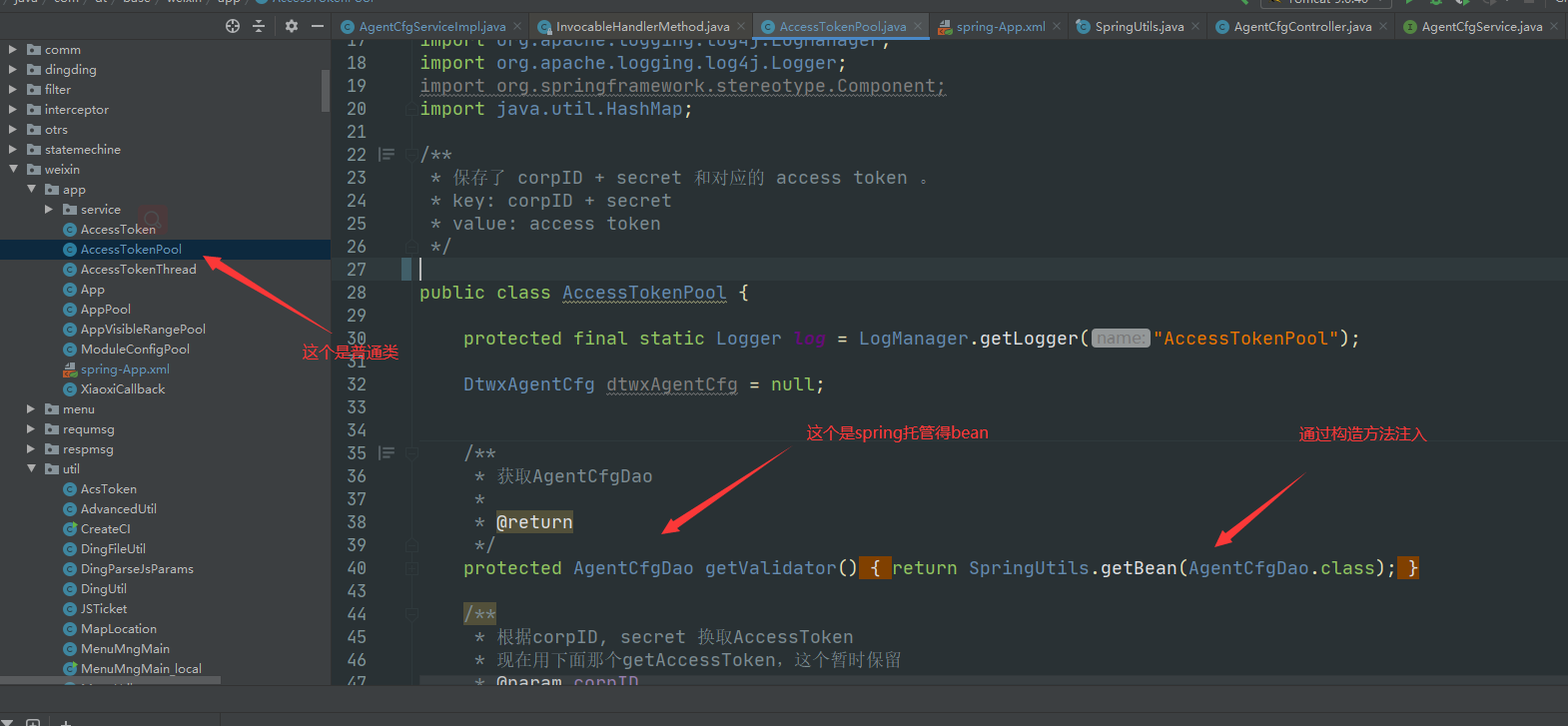Click the collapse all icon in project panel
Screen dimensions: 1568x726
pyautogui.click(x=259, y=26)
